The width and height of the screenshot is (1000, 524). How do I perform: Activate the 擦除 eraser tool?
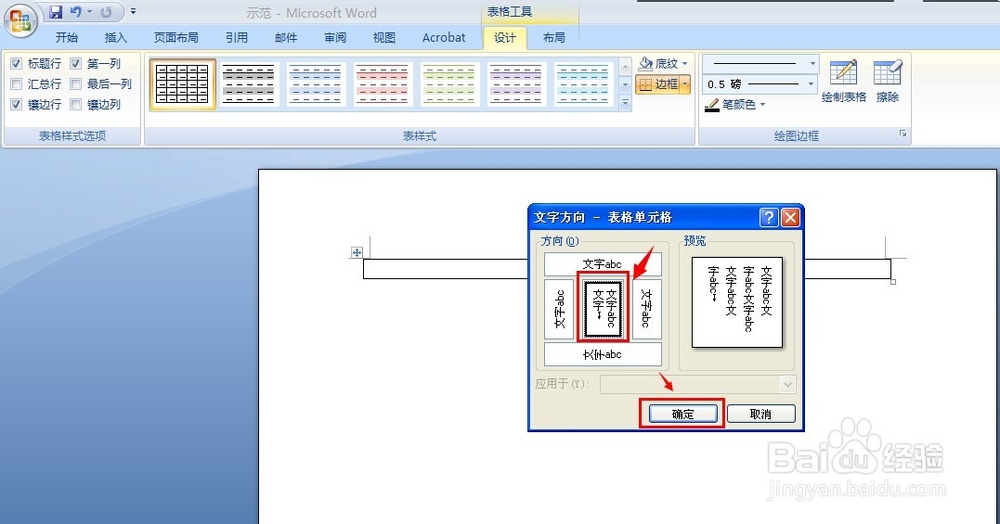pyautogui.click(x=887, y=81)
